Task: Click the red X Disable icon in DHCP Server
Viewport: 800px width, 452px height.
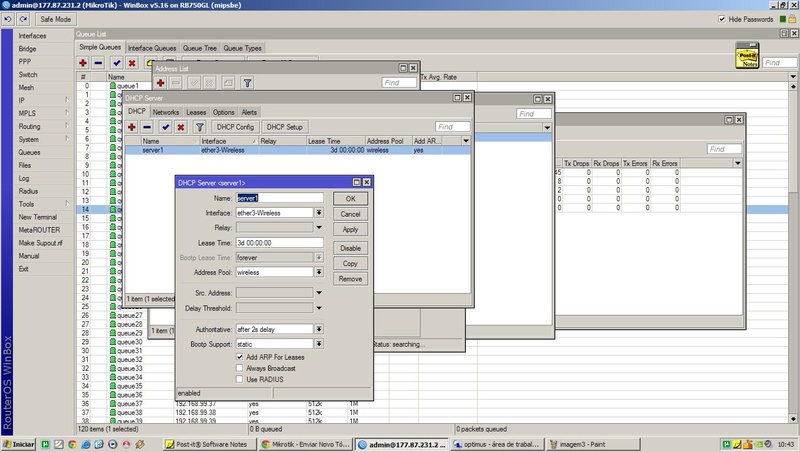Action: [x=180, y=128]
